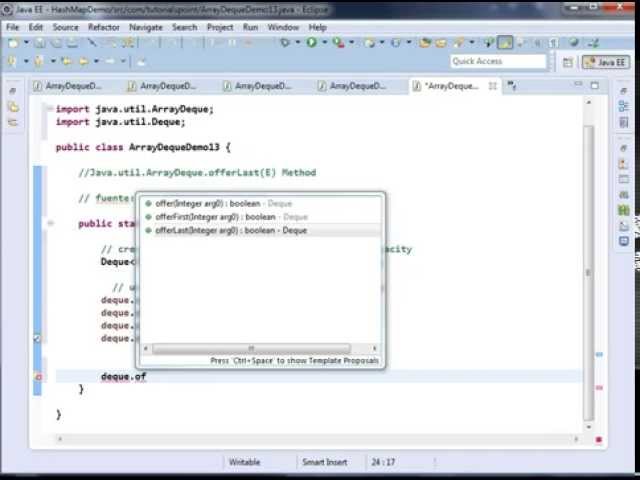Toggle Block Selection Mode button
This screenshot has width=640, height=480.
coord(538,42)
